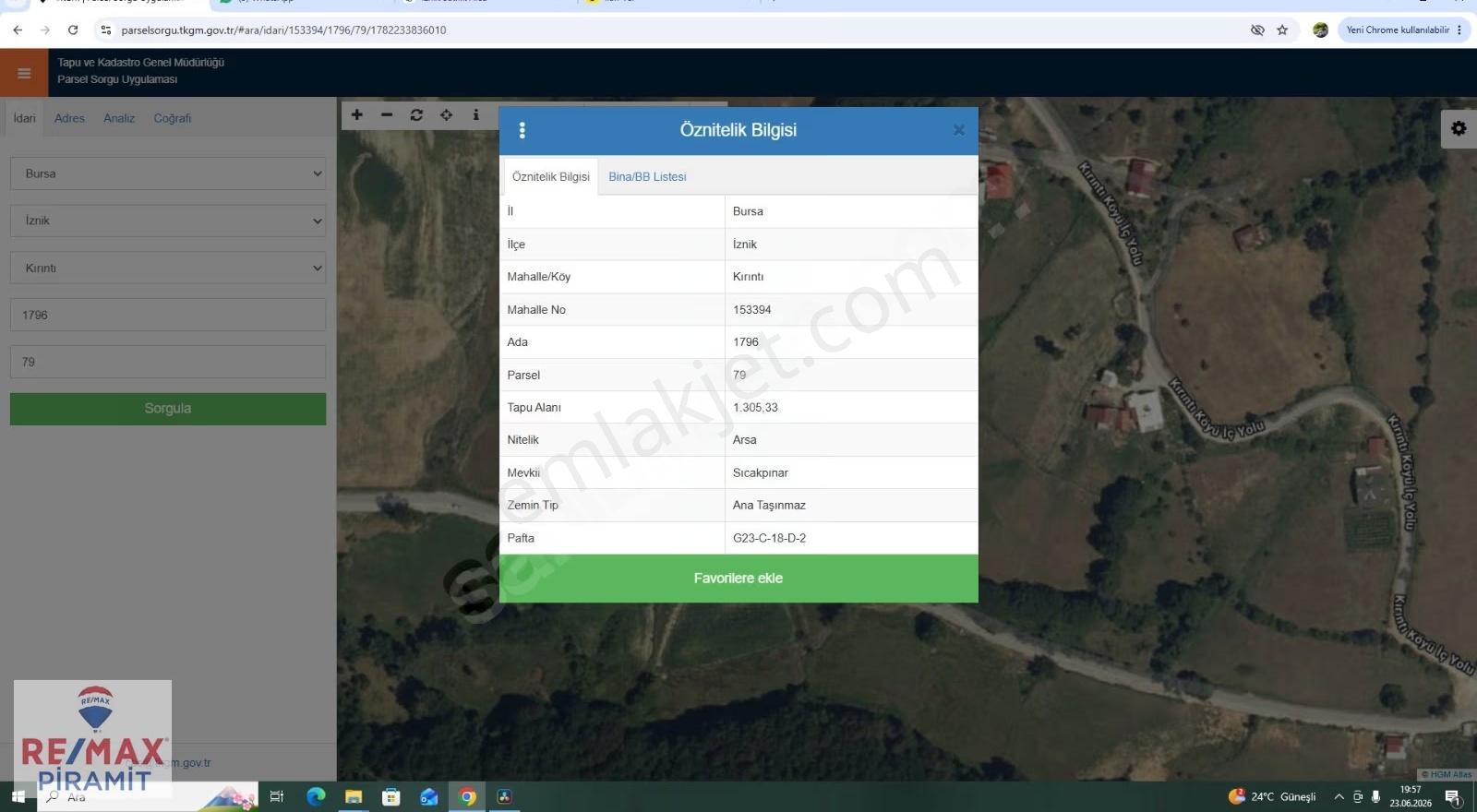Click the Mevkii value Sıcakpınar
The height and width of the screenshot is (812, 1477).
(761, 472)
